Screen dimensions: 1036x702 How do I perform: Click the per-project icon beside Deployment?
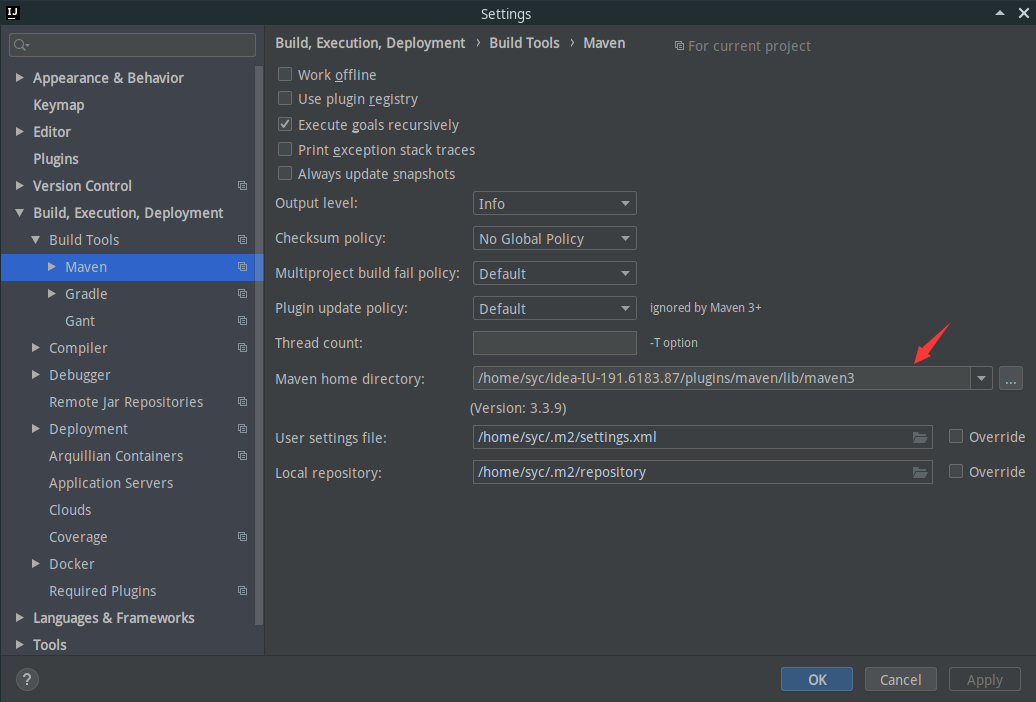(x=242, y=429)
